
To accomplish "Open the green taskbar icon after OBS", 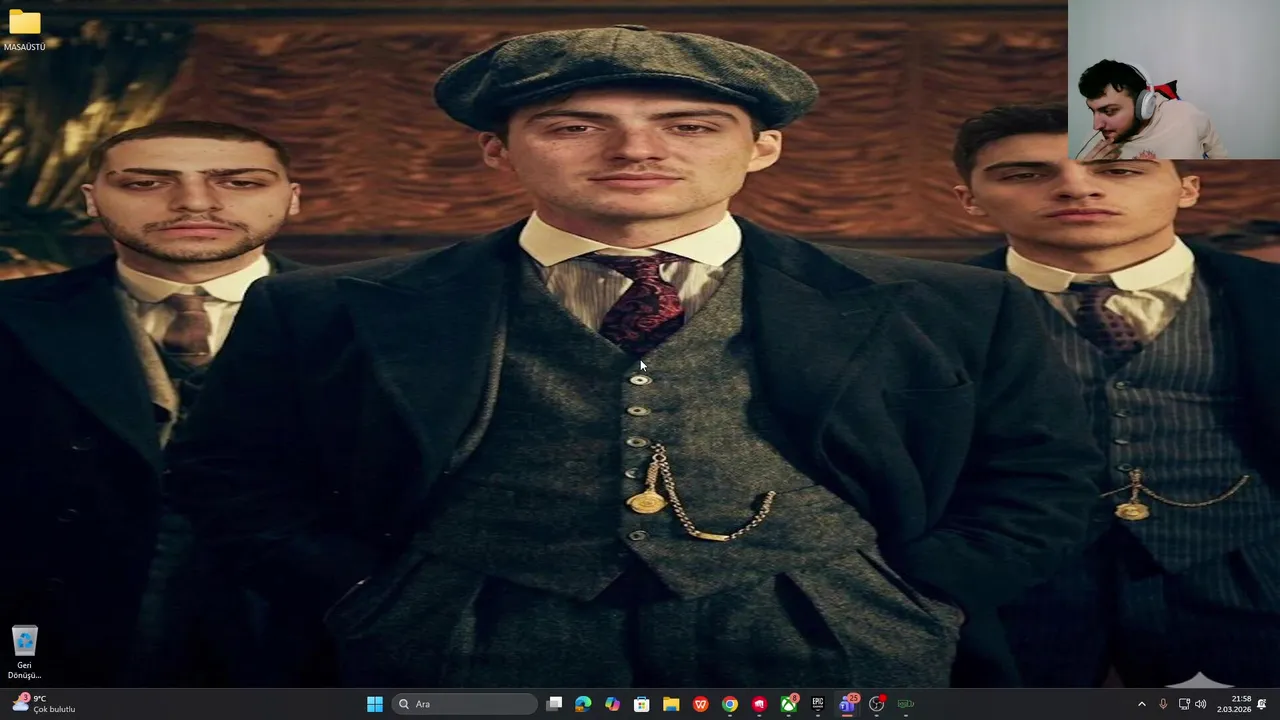I will (906, 704).
